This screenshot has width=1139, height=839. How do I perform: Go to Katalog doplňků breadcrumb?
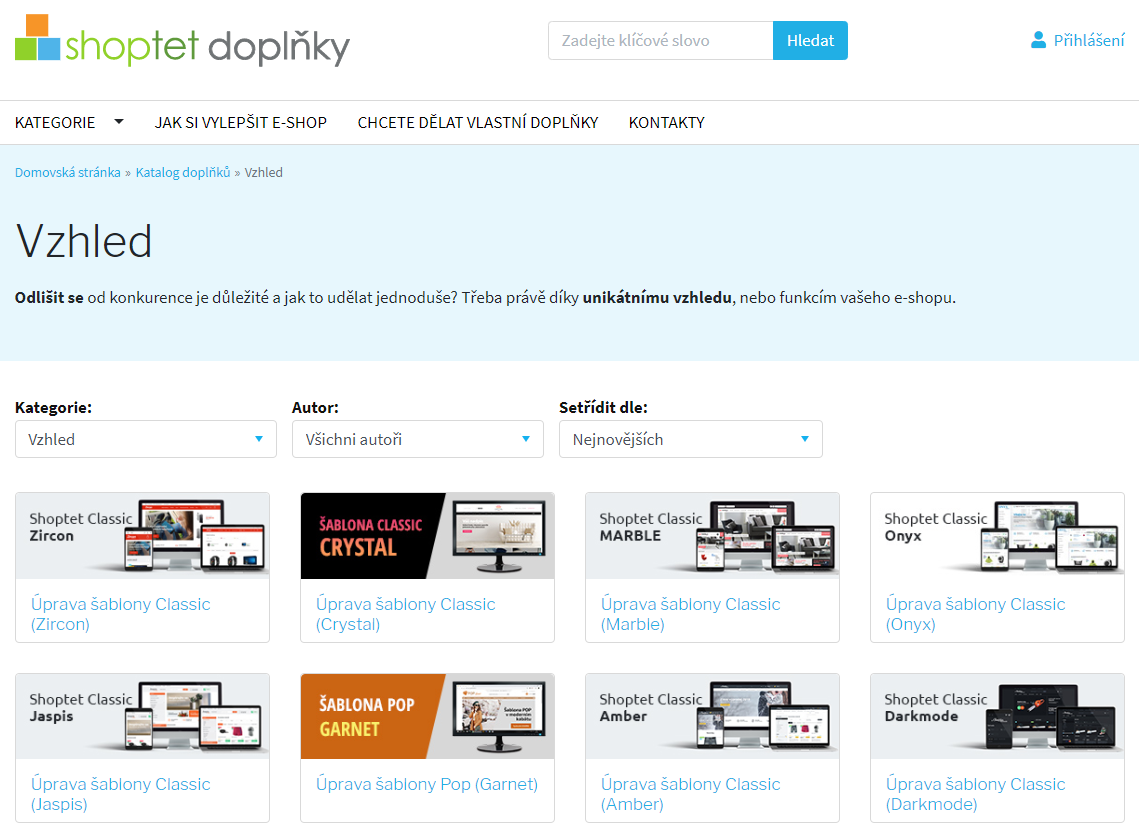pyautogui.click(x=182, y=172)
